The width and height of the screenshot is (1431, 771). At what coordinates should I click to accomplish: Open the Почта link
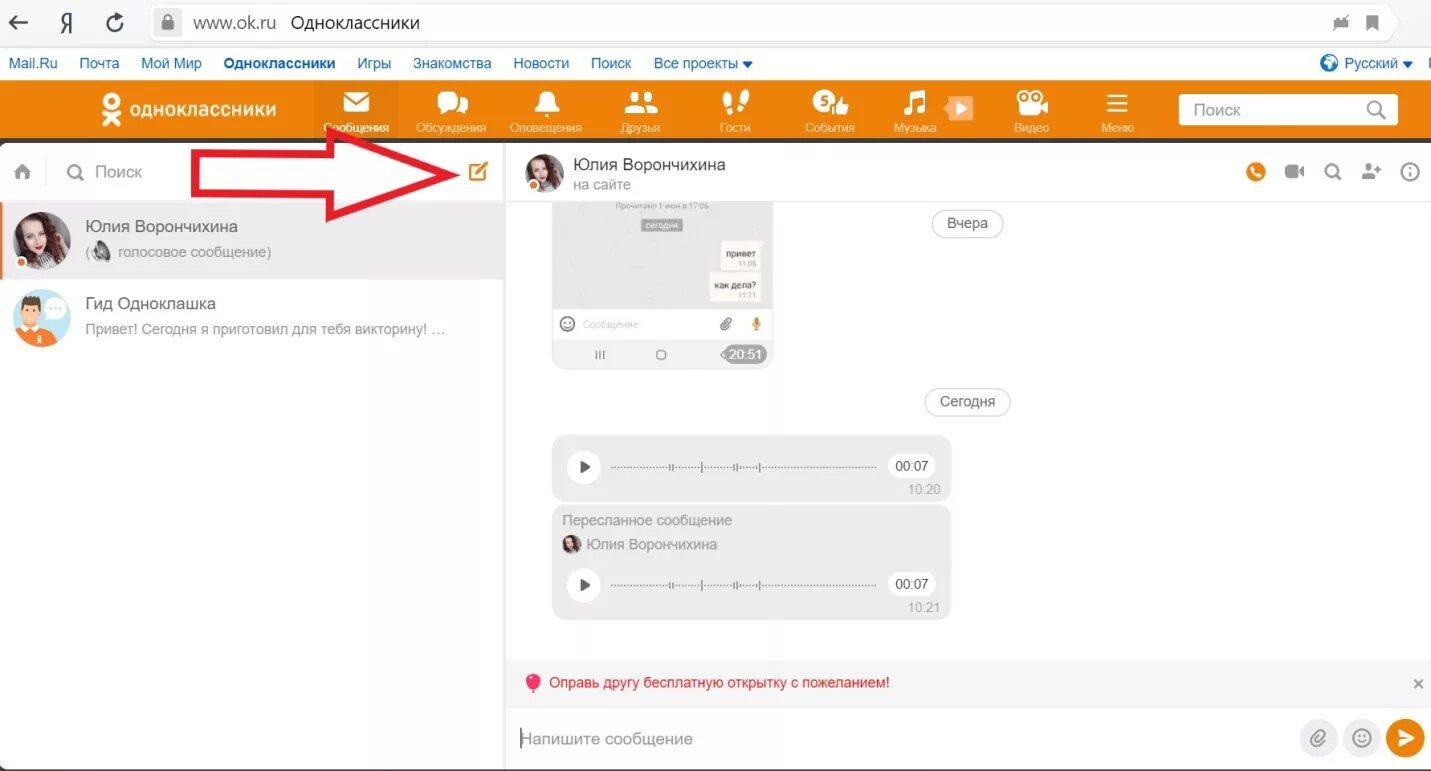pos(99,63)
